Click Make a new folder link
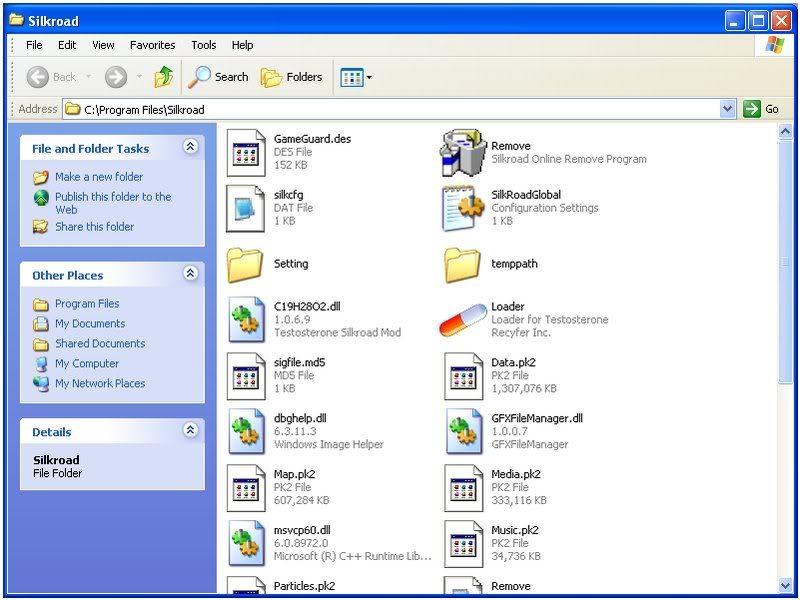 (x=99, y=177)
